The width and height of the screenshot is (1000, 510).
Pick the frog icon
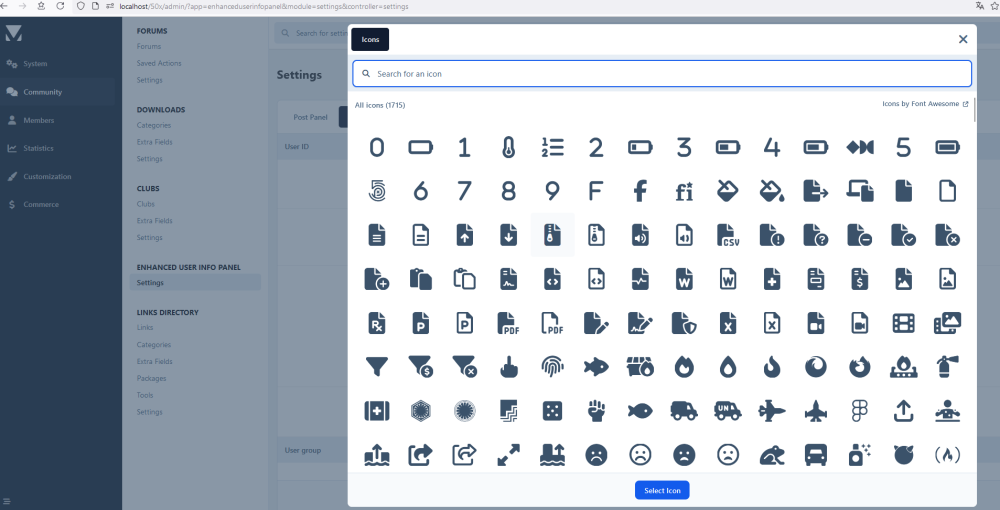coord(772,455)
